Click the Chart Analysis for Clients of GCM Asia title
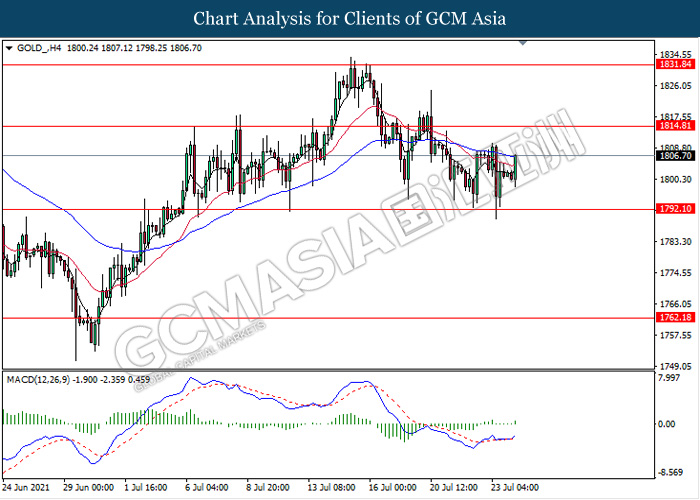Viewport: 700px width, 500px height. (350, 19)
